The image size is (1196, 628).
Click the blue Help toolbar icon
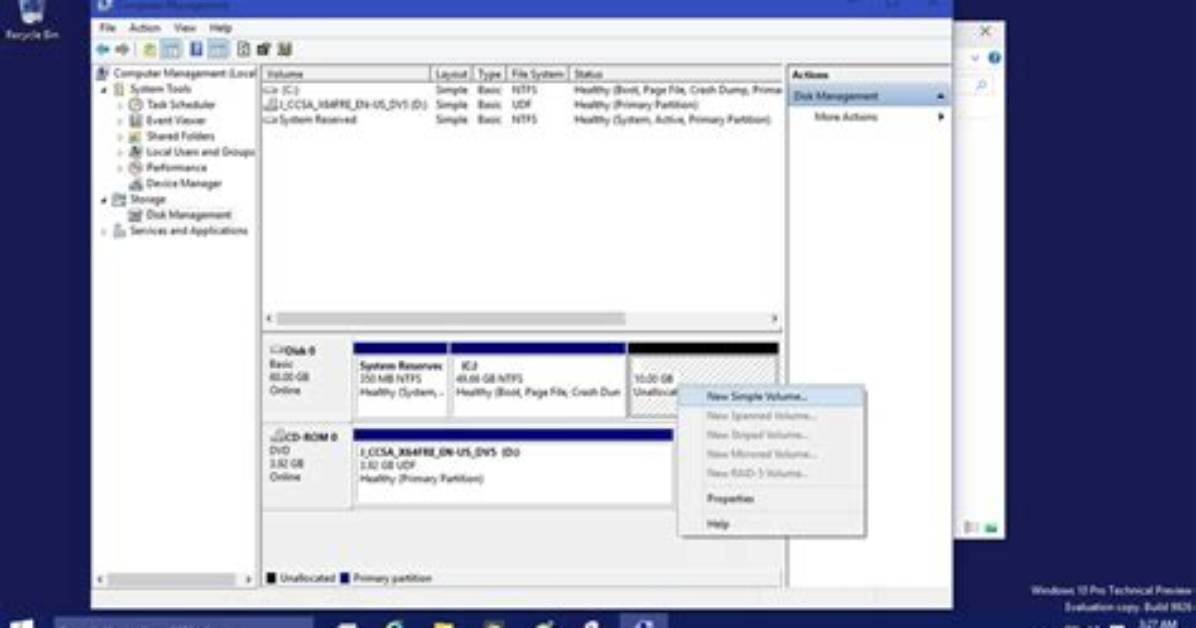[x=196, y=50]
